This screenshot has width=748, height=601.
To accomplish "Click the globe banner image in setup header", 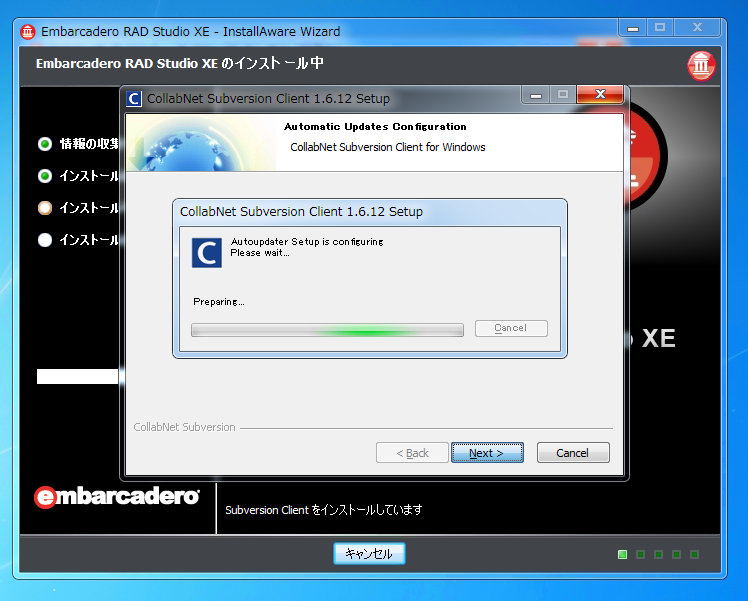I will point(201,143).
